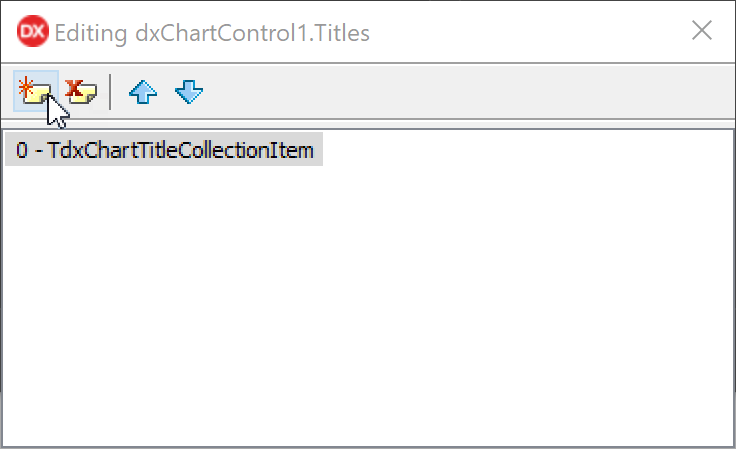Click the red DX logo icon
This screenshot has width=736, height=449.
(x=32, y=32)
